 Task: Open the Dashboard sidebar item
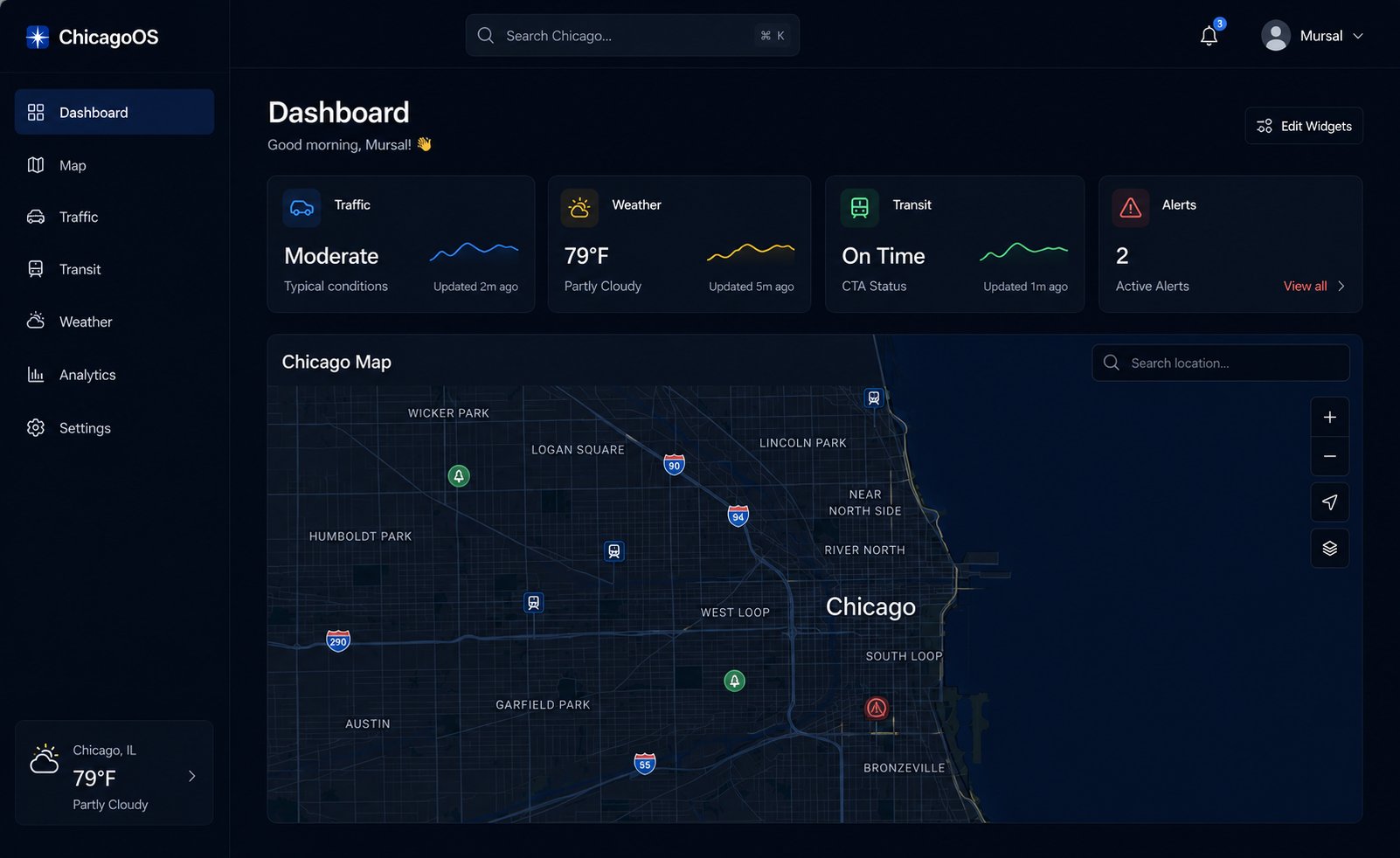click(114, 112)
